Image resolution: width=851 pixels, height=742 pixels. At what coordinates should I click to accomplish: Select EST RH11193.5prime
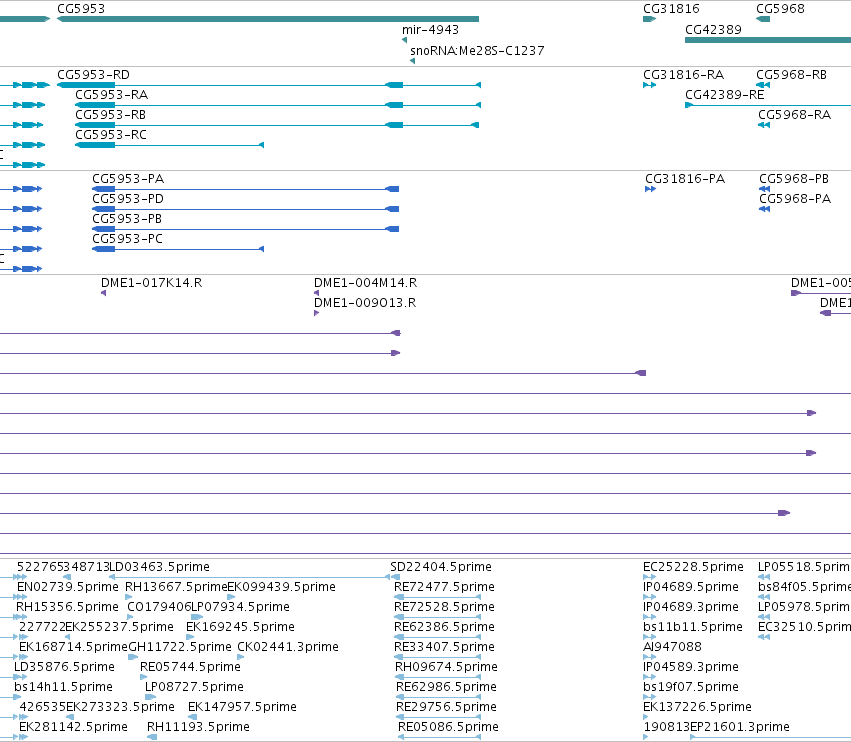198,727
